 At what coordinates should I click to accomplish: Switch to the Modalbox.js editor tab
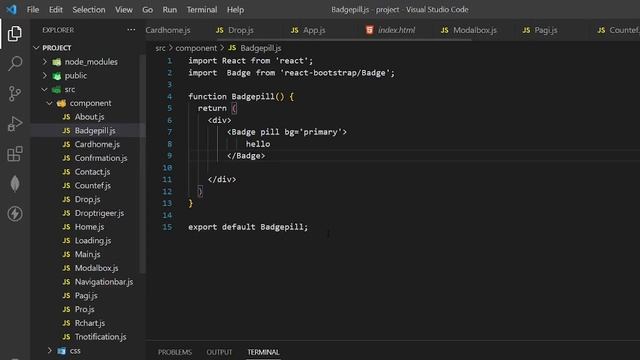[x=475, y=30]
